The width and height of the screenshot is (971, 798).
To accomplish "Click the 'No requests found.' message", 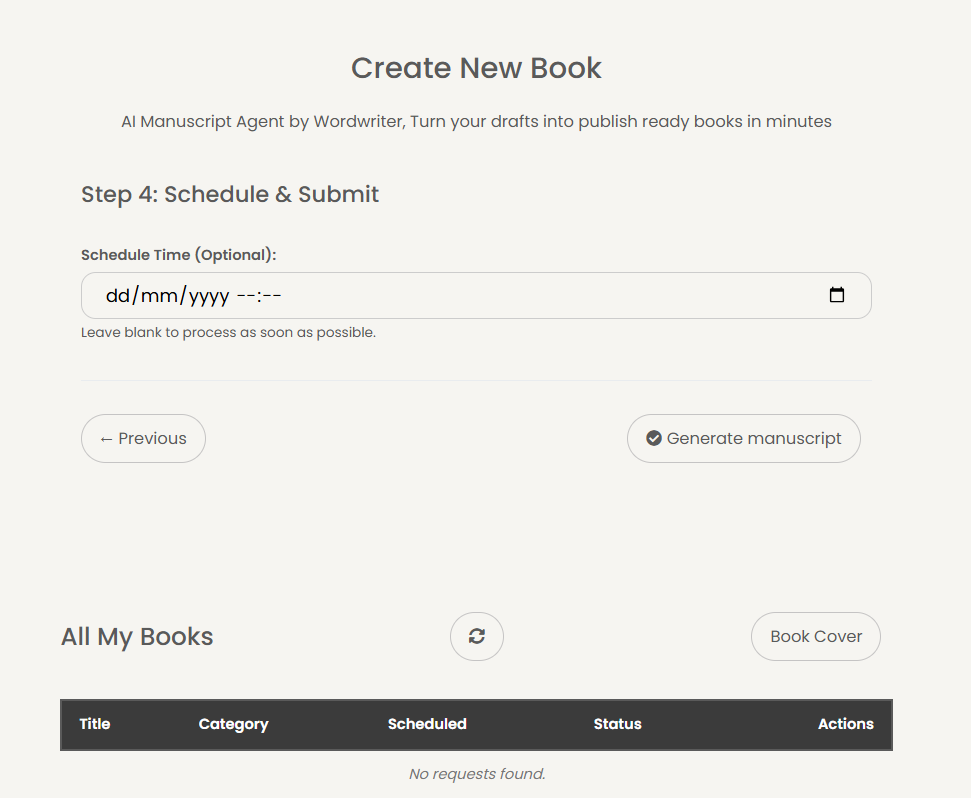I will 477,774.
